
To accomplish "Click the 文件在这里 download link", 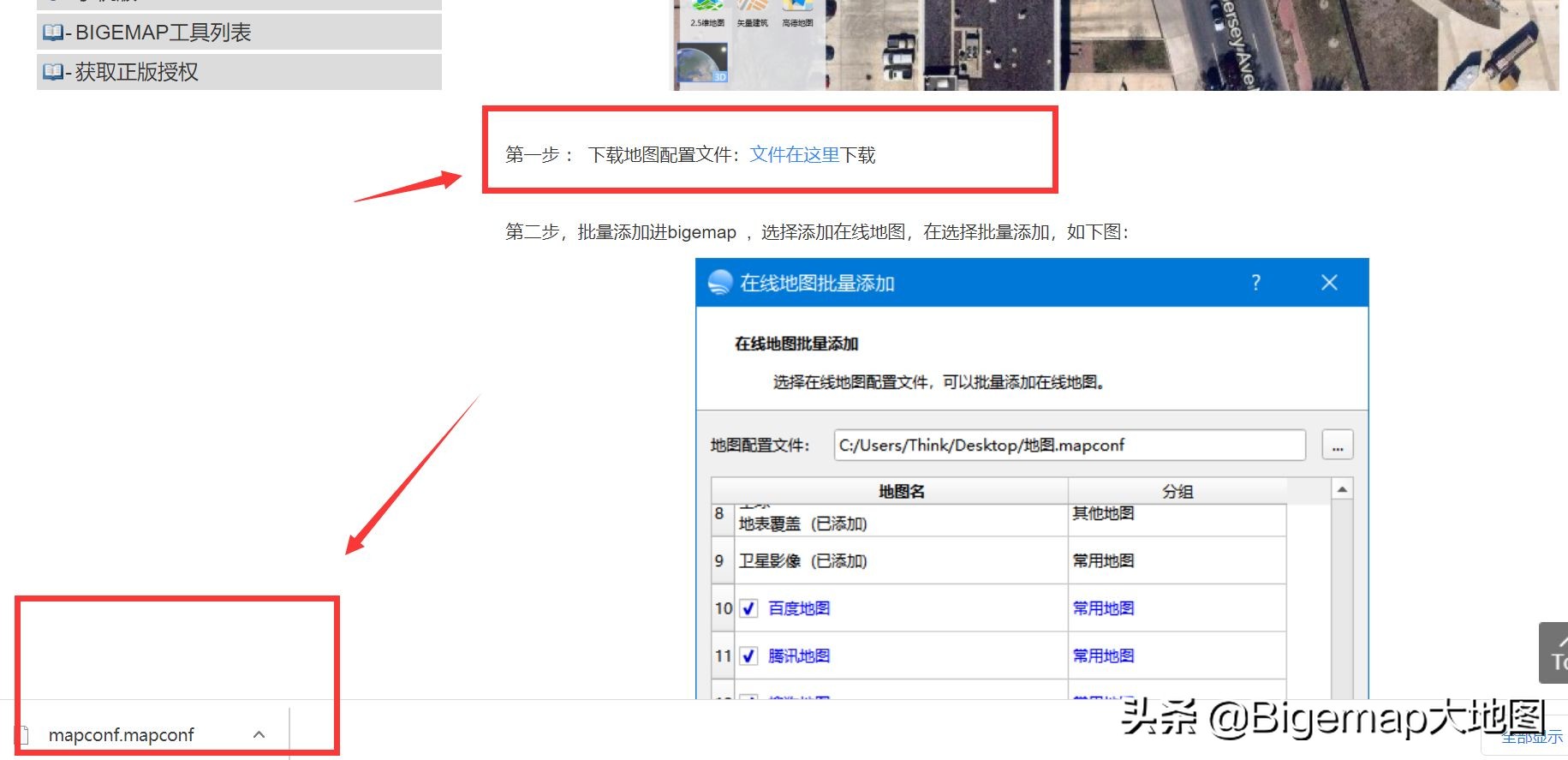I will click(x=794, y=155).
